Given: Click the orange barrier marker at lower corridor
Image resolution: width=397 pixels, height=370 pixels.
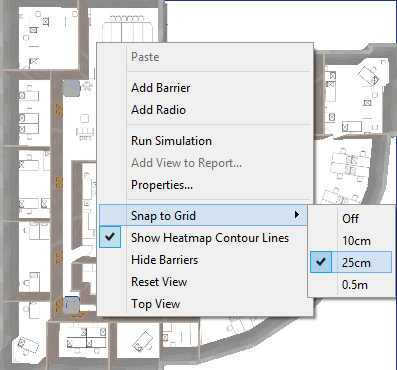Looking at the screenshot, I should [59, 257].
